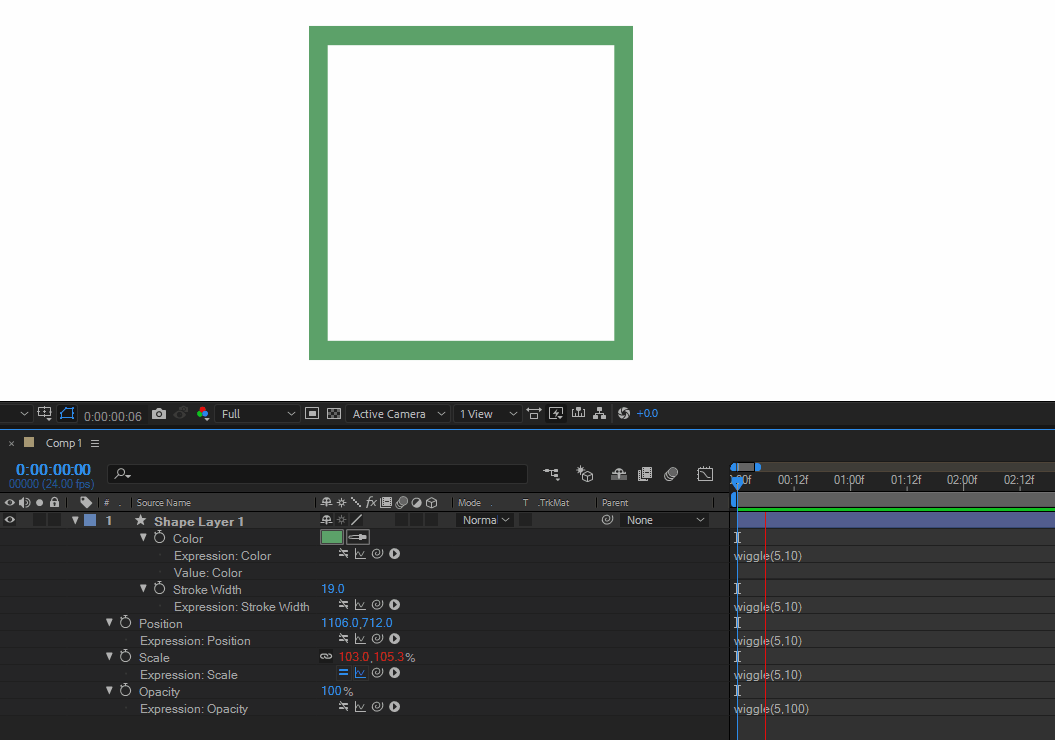Close the Comp 1 timeline tab
Viewport: 1055px width, 740px height.
tap(11, 444)
